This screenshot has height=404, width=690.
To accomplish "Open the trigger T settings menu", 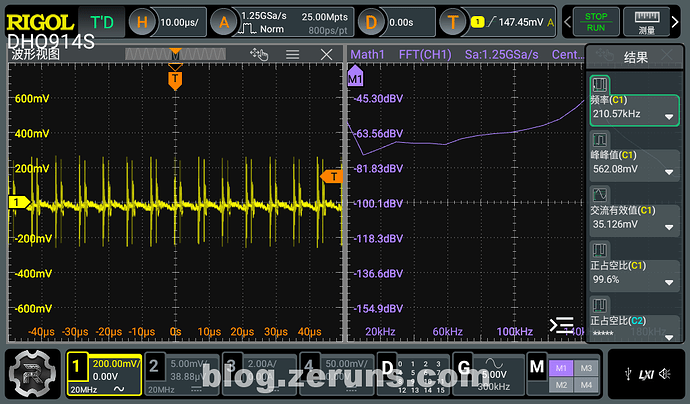I will coord(455,21).
